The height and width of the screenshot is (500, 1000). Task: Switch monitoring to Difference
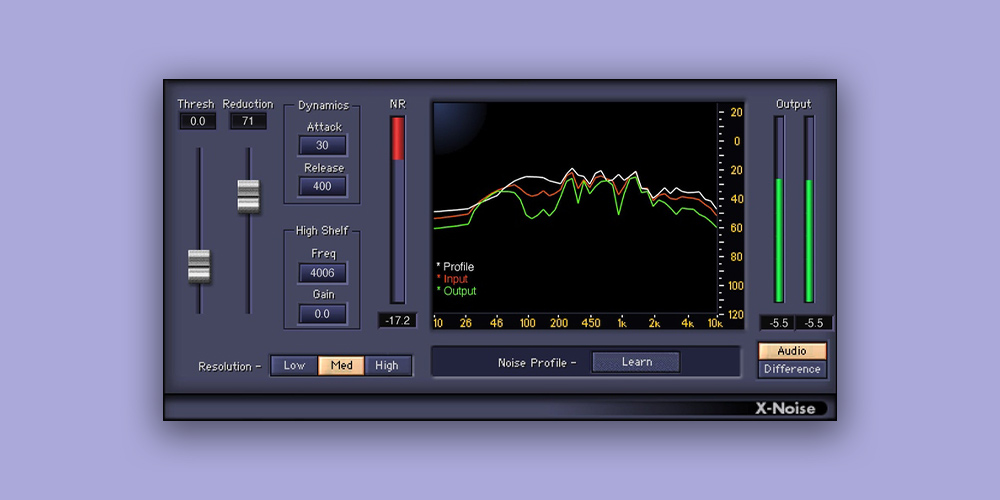point(792,369)
